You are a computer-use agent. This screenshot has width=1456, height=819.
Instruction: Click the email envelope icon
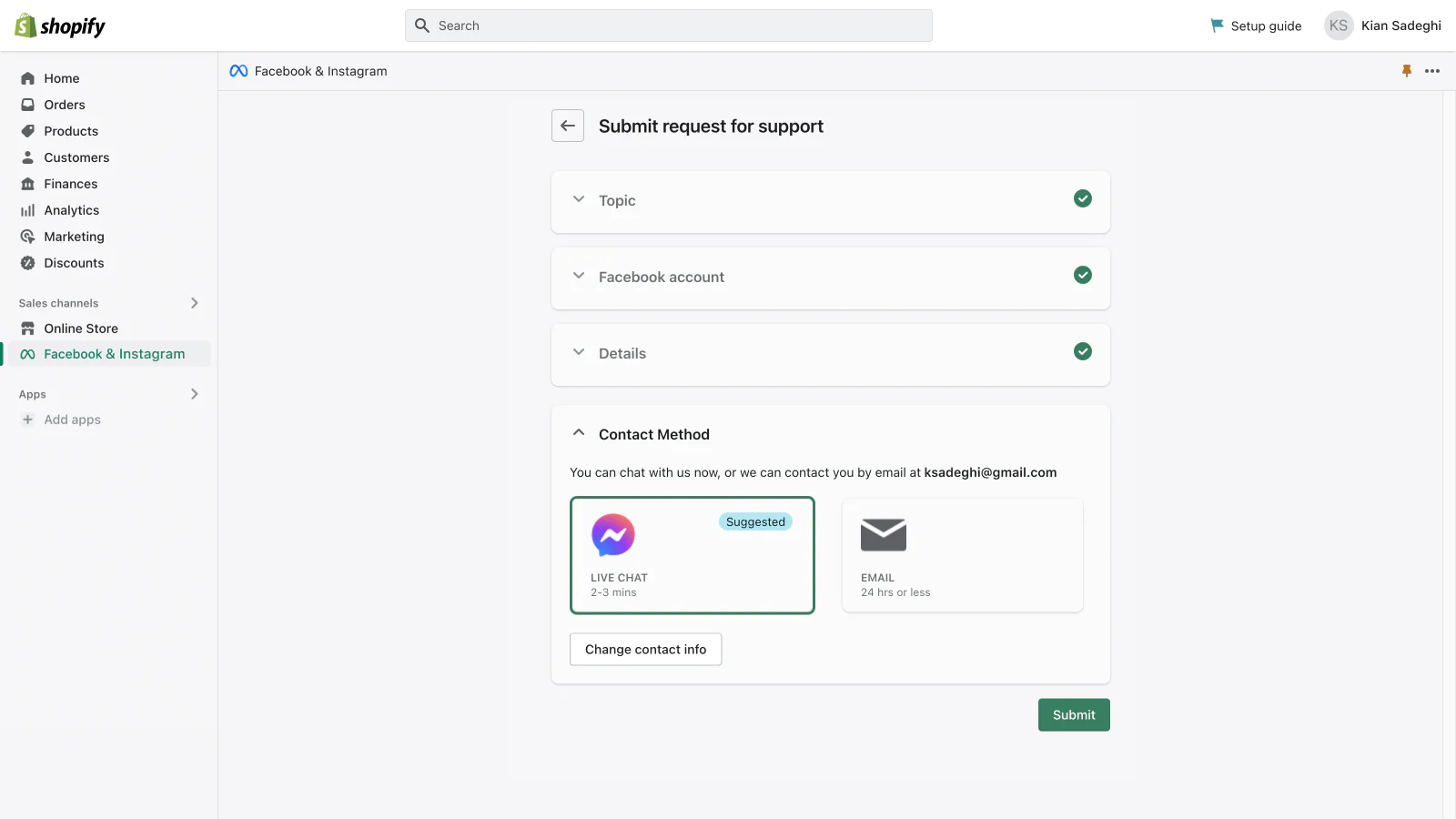[x=884, y=535]
